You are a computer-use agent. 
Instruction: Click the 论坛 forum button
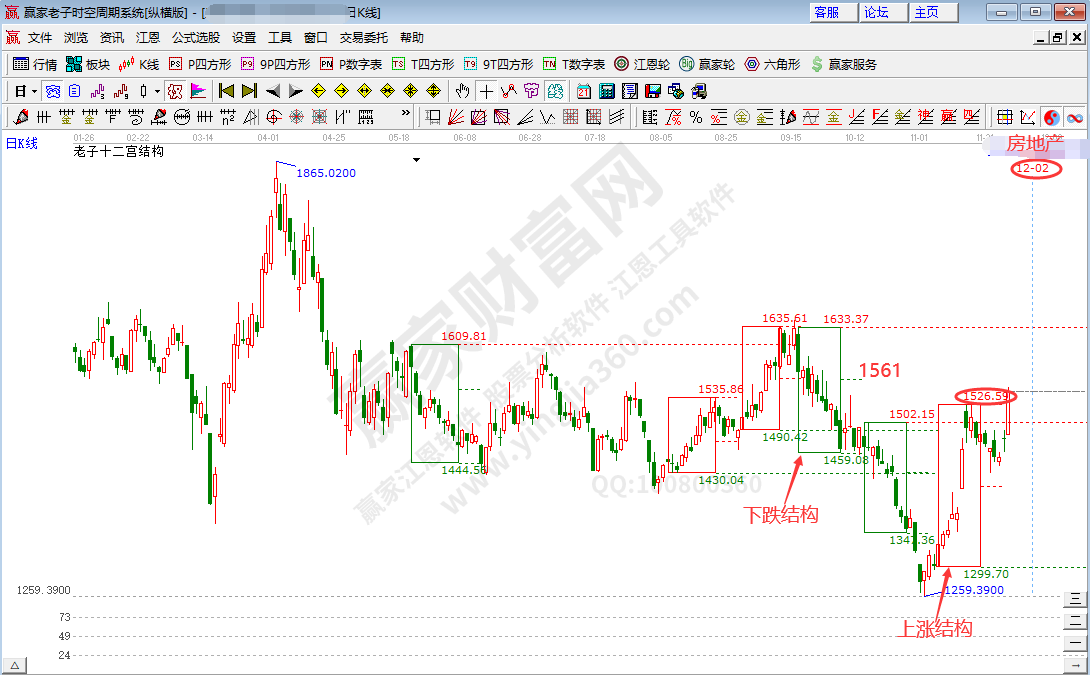[876, 12]
